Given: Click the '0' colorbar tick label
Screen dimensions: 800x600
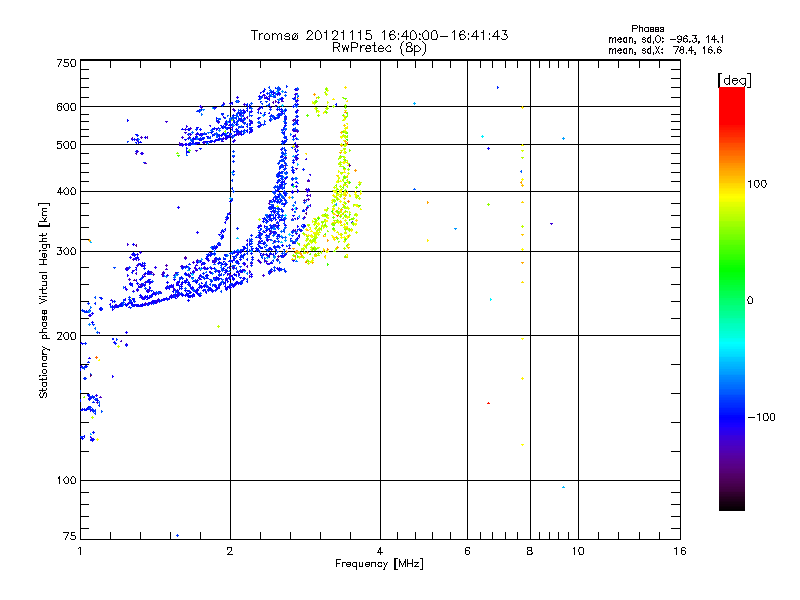Looking at the screenshot, I should tap(750, 301).
